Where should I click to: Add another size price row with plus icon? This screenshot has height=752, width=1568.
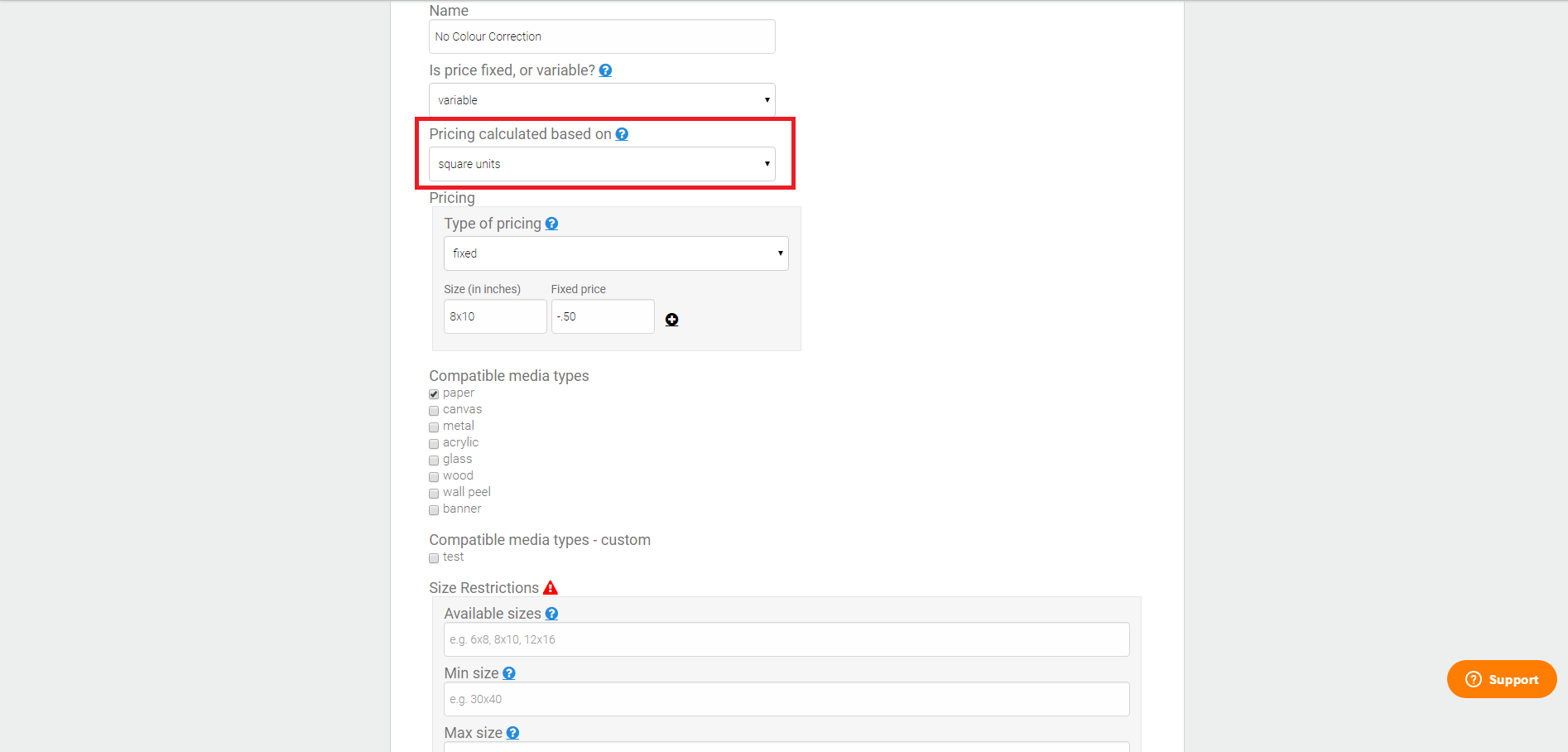[x=672, y=320]
